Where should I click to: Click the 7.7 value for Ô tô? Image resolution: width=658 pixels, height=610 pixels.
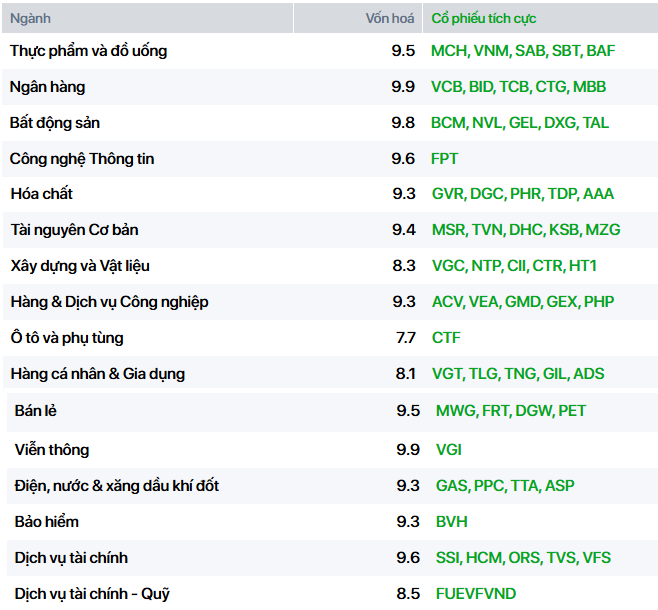[406, 338]
